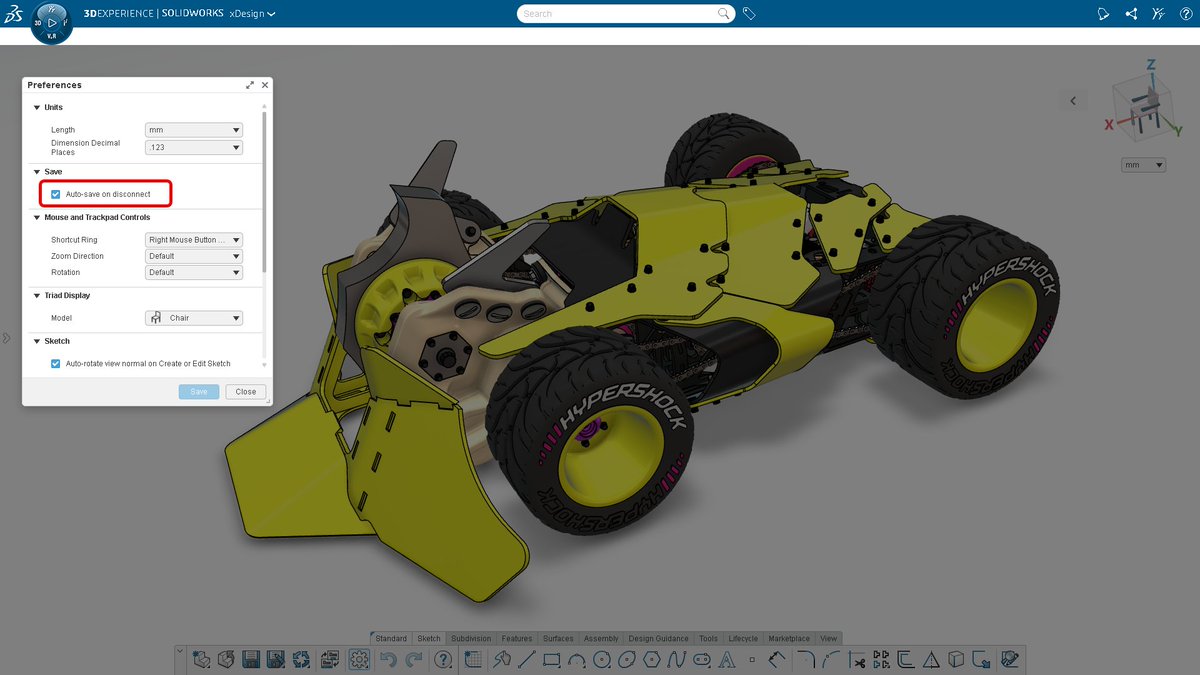This screenshot has width=1200, height=675.
Task: Select the Slot sketch tool
Action: [x=702, y=659]
